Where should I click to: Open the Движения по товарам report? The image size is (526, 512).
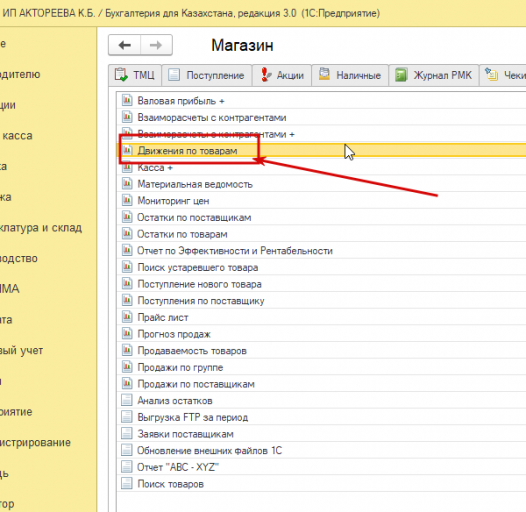coord(187,151)
